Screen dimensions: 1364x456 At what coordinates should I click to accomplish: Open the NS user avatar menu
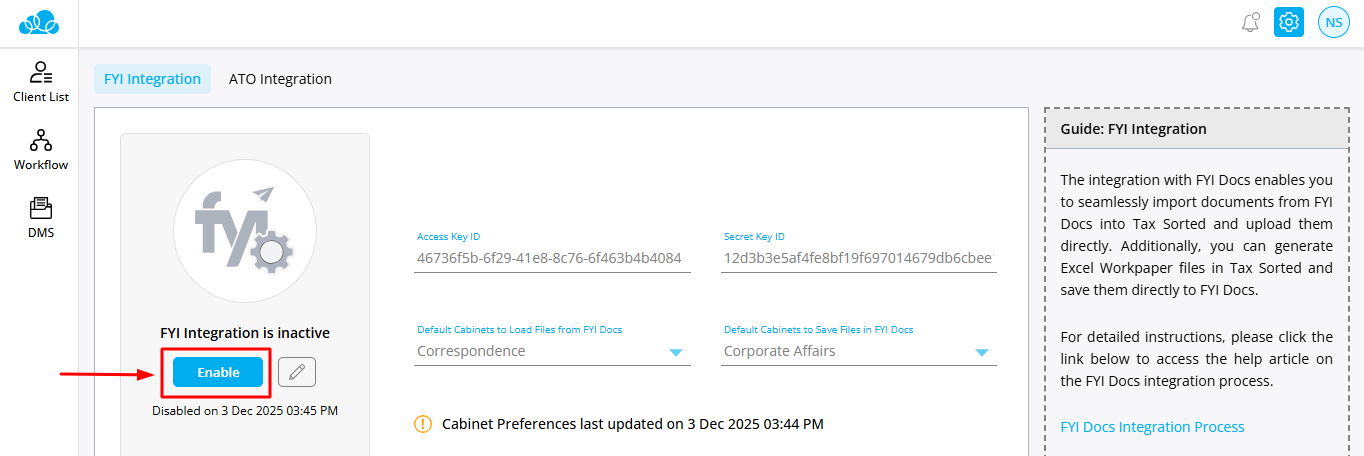1334,22
